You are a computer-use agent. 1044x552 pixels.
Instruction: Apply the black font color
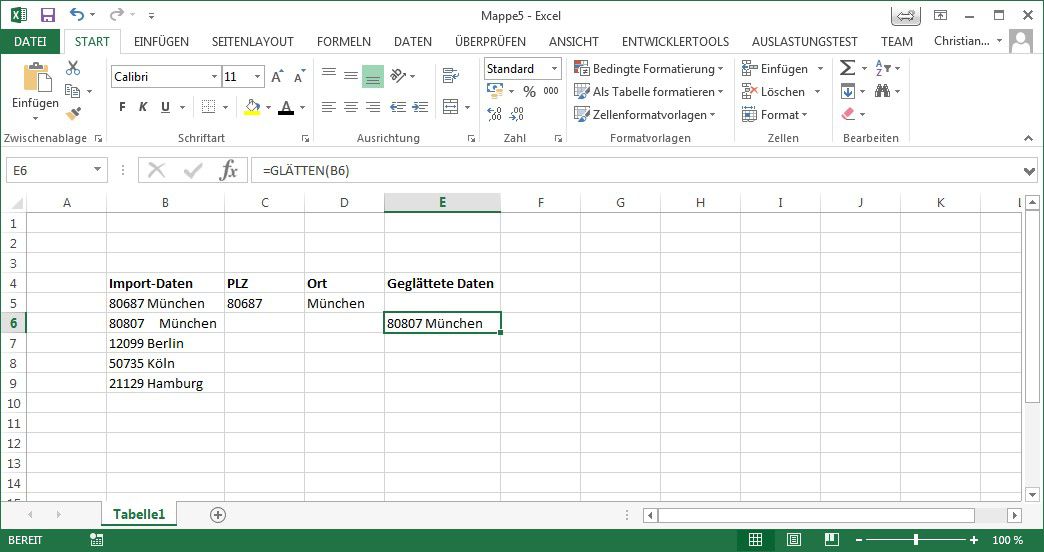[x=286, y=107]
